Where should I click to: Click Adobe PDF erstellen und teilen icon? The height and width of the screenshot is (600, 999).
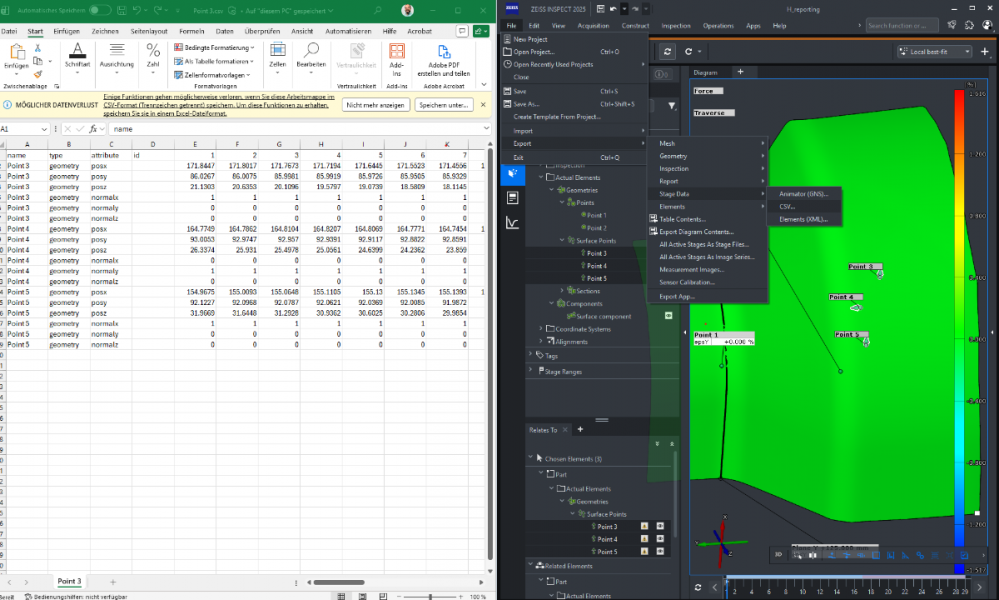click(x=443, y=52)
